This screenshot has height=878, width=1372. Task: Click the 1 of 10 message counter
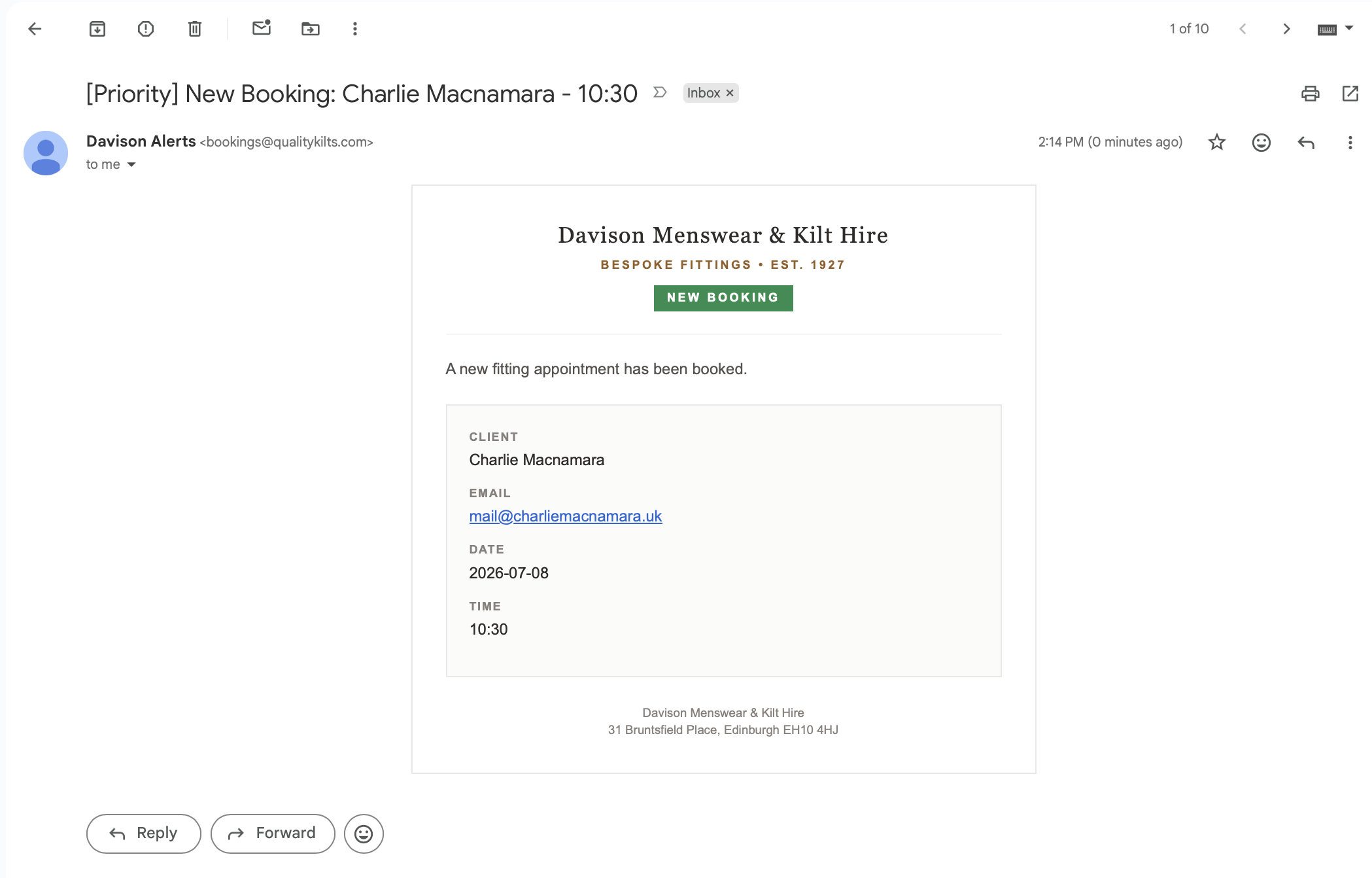(1189, 29)
